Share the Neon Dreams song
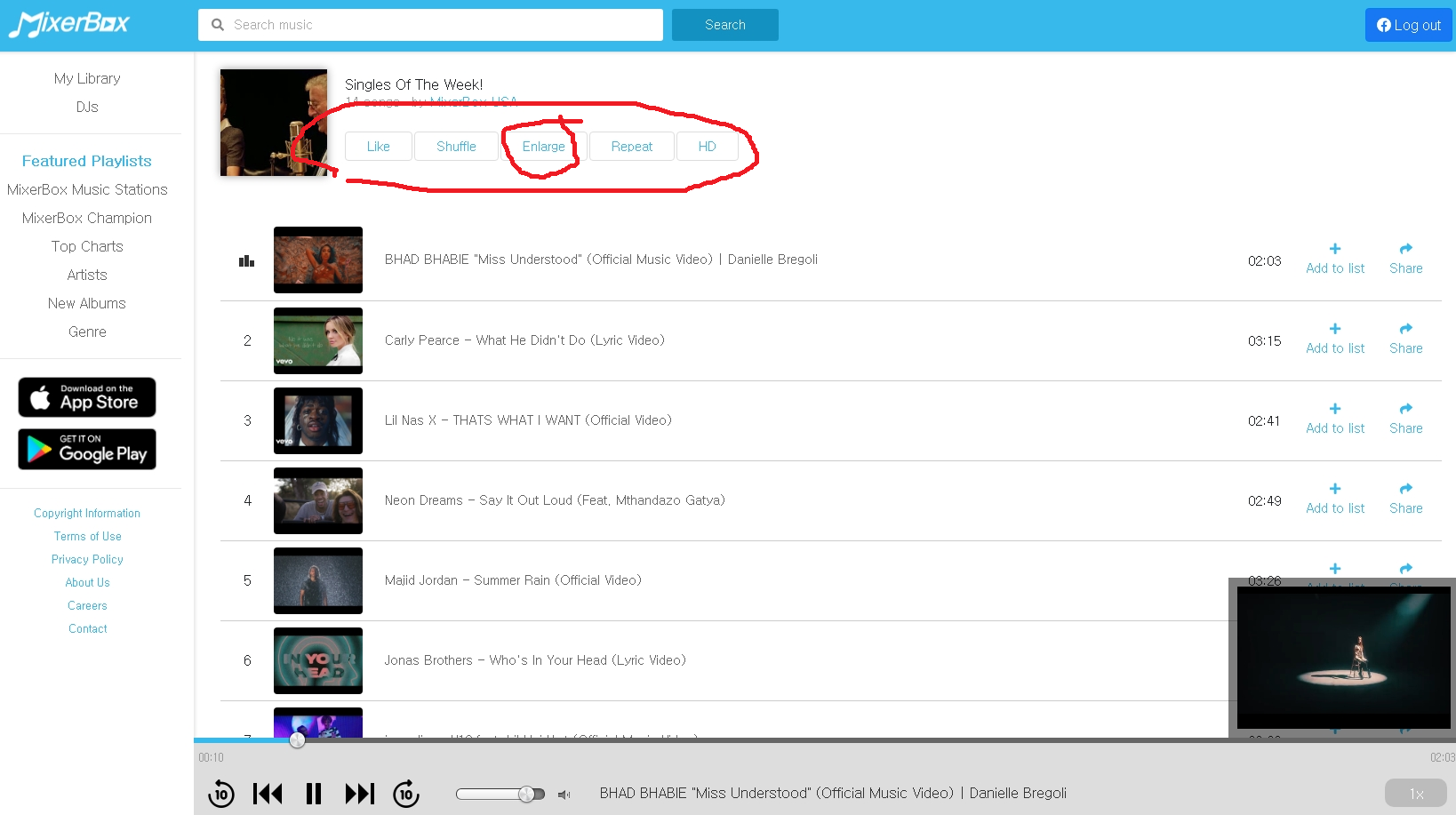This screenshot has height=815, width=1456. (1406, 499)
